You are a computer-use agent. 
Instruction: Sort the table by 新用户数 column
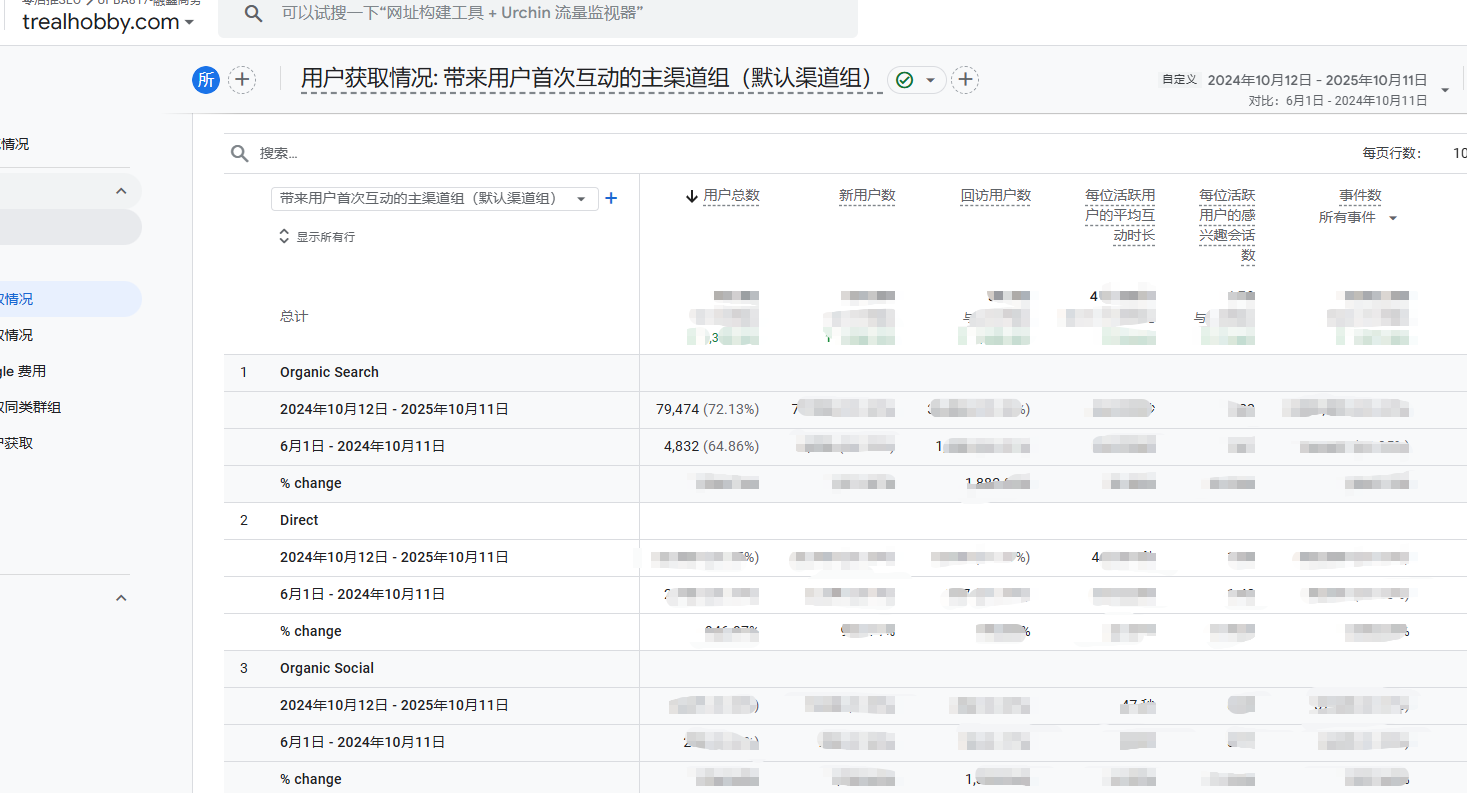(866, 196)
